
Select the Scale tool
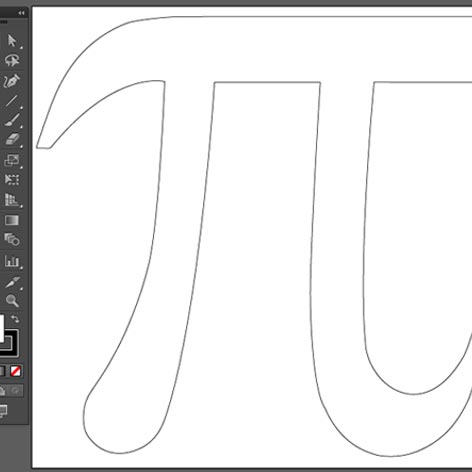[x=12, y=160]
